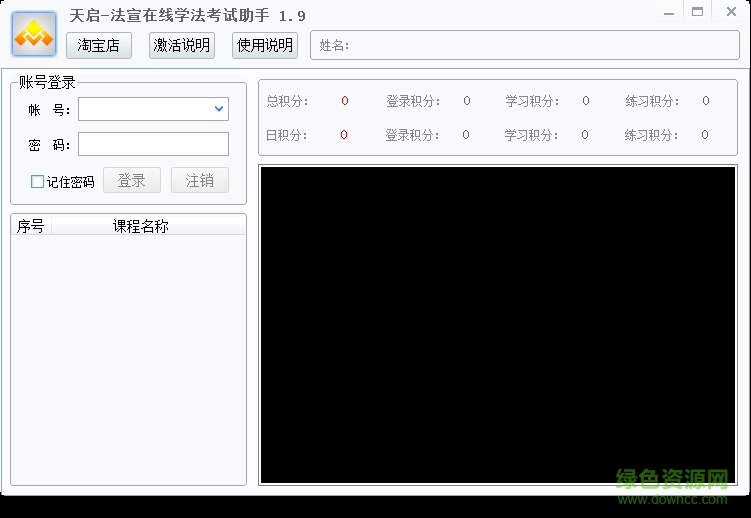Click the red 日积分 daily score value
The width and height of the screenshot is (751, 518).
344,135
